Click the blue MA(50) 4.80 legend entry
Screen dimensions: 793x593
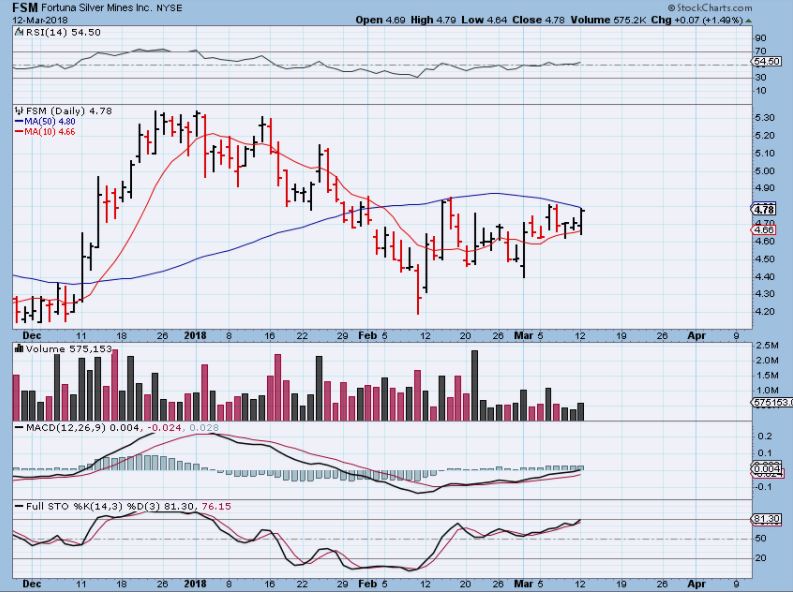coord(45,121)
